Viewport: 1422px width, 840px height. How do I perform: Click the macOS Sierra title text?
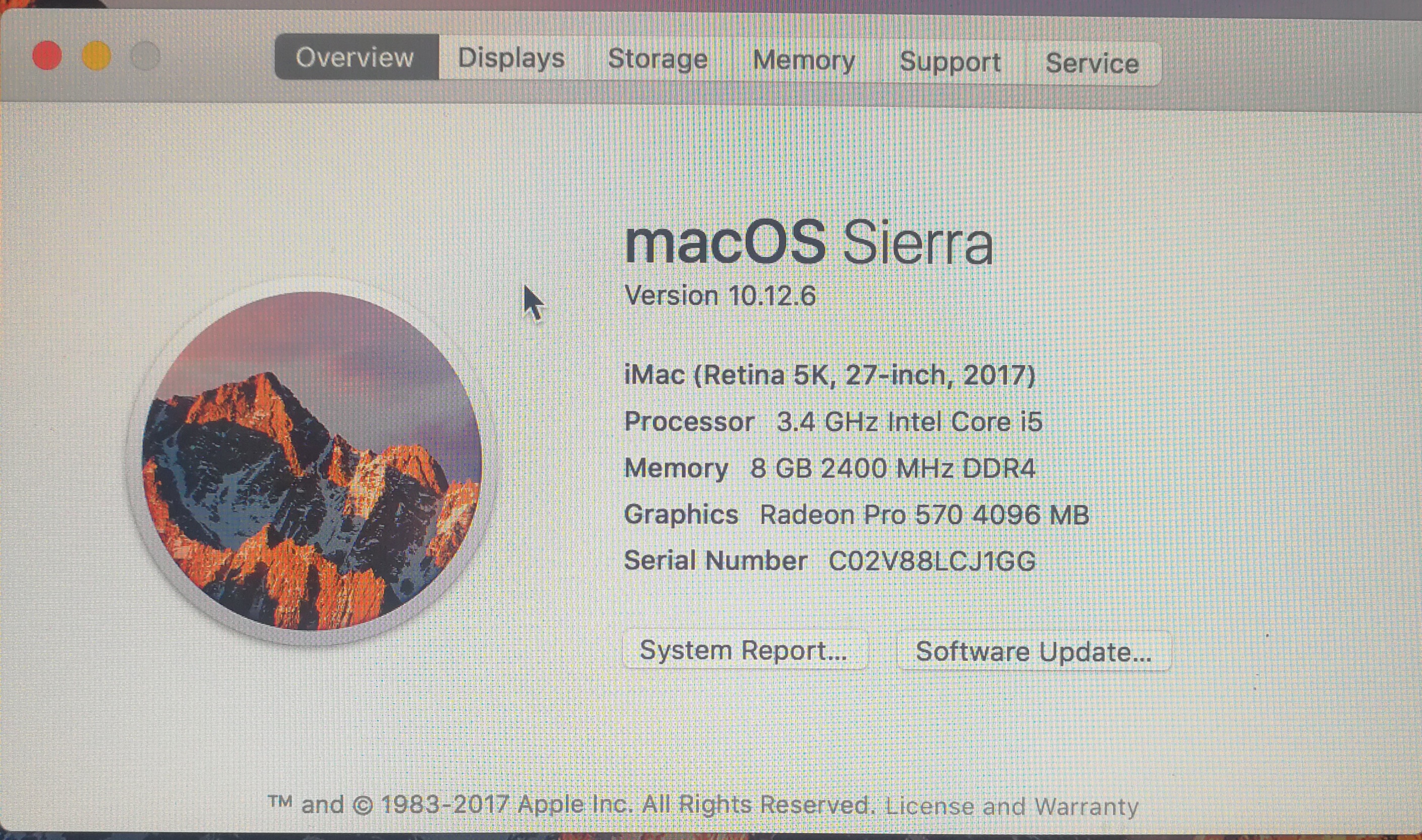tap(809, 242)
